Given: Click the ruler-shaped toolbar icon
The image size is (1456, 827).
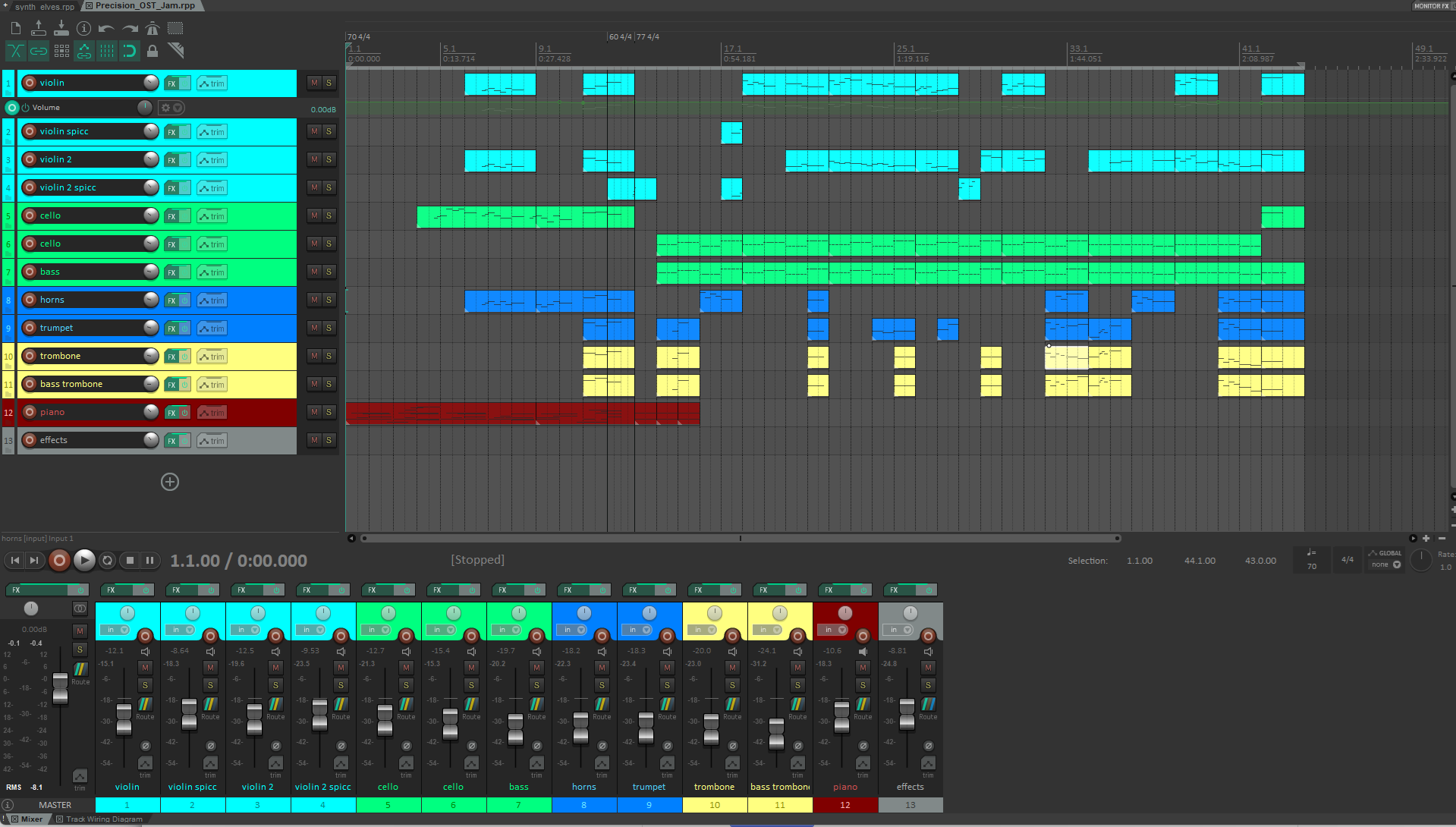Looking at the screenshot, I should 175,51.
